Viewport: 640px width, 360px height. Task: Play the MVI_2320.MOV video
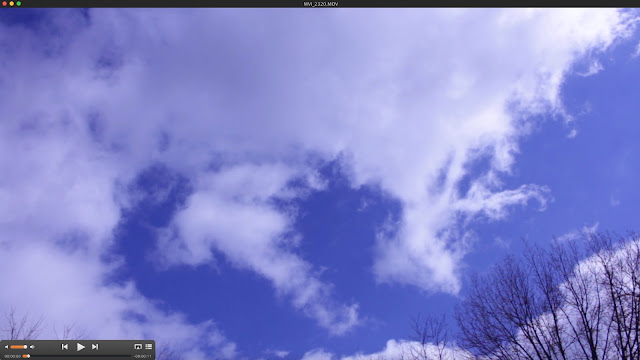(80, 347)
